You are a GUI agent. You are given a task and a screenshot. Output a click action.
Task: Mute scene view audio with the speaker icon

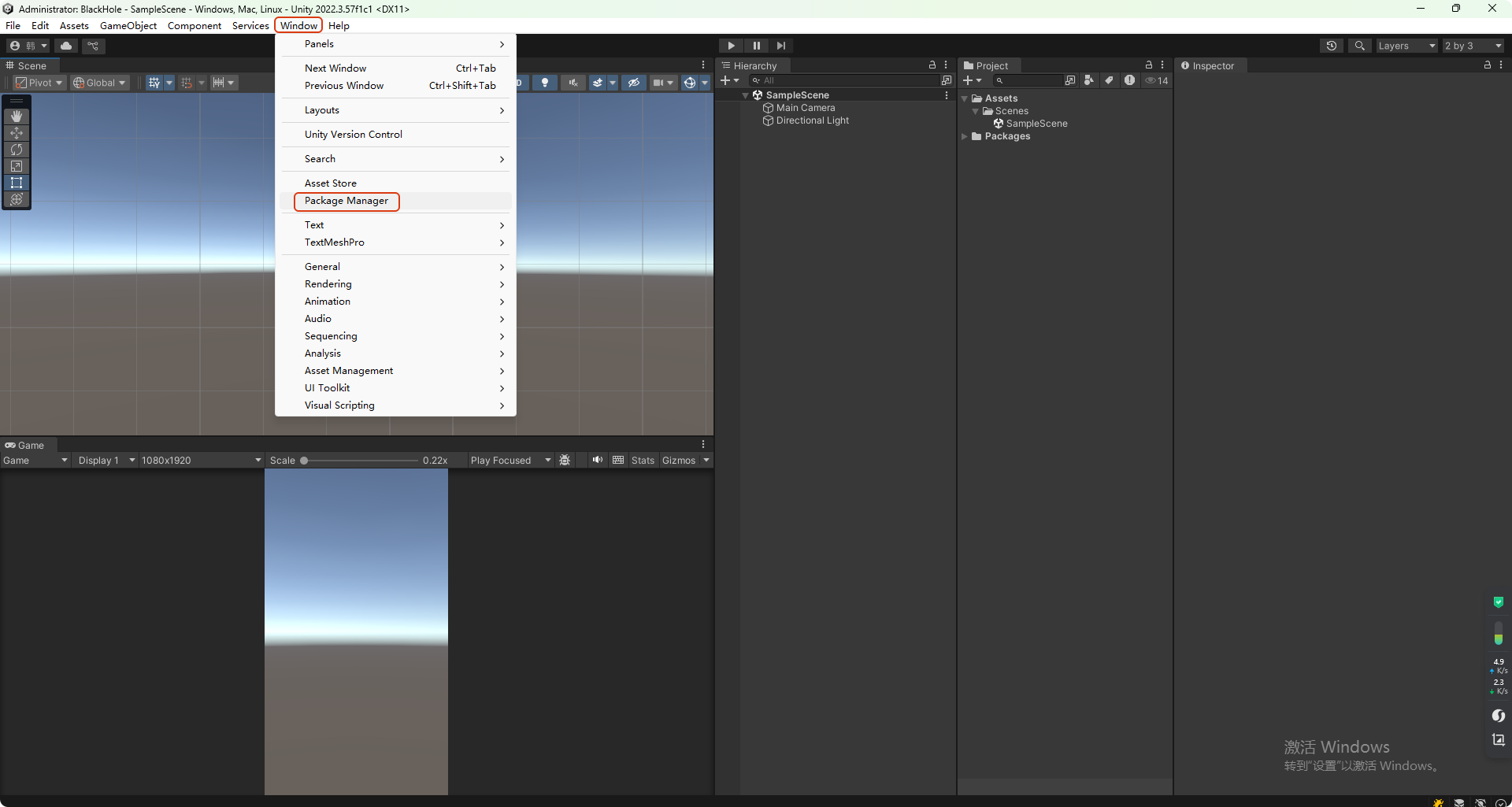coord(573,82)
